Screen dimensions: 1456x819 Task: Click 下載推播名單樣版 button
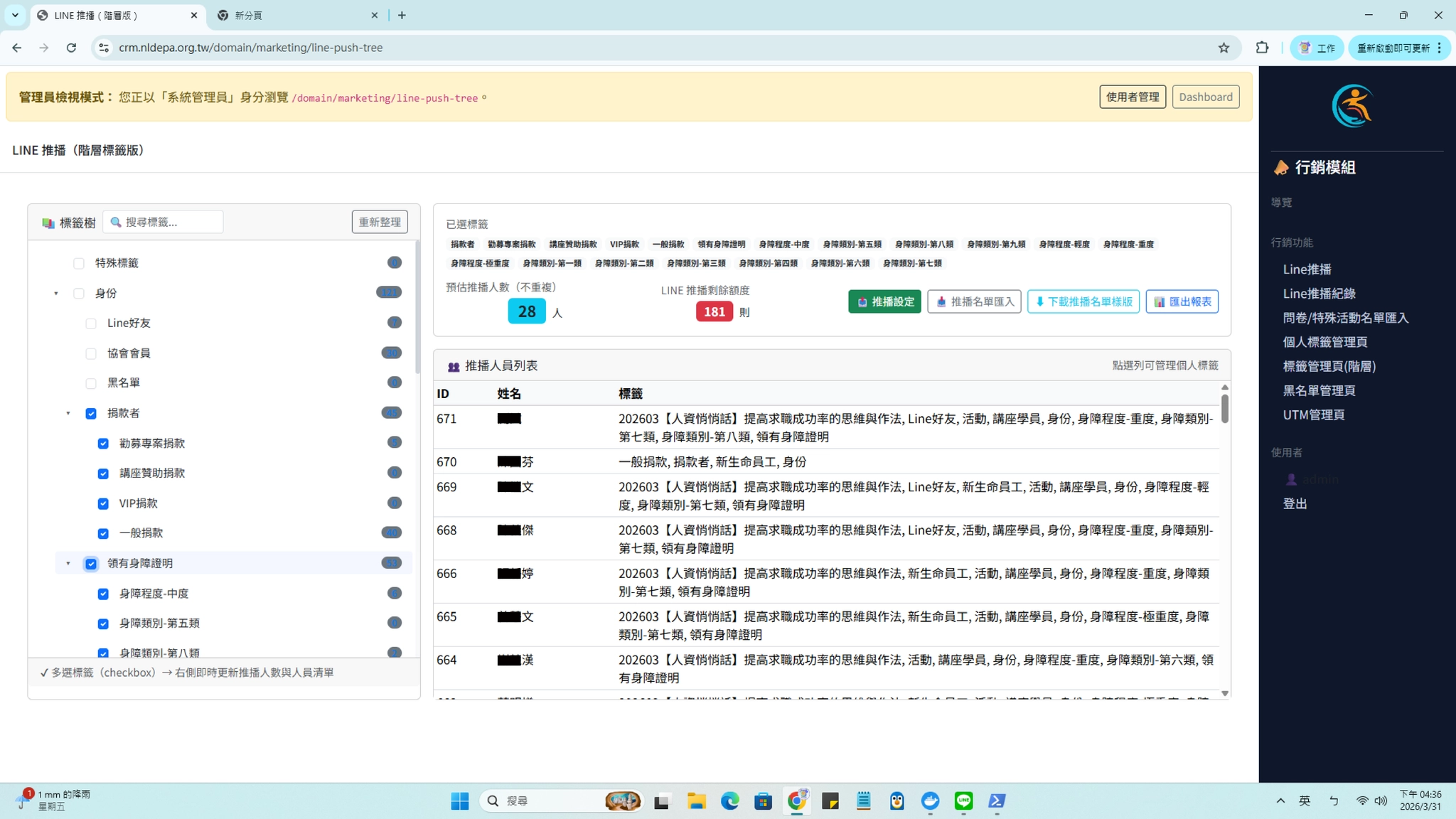1083,301
